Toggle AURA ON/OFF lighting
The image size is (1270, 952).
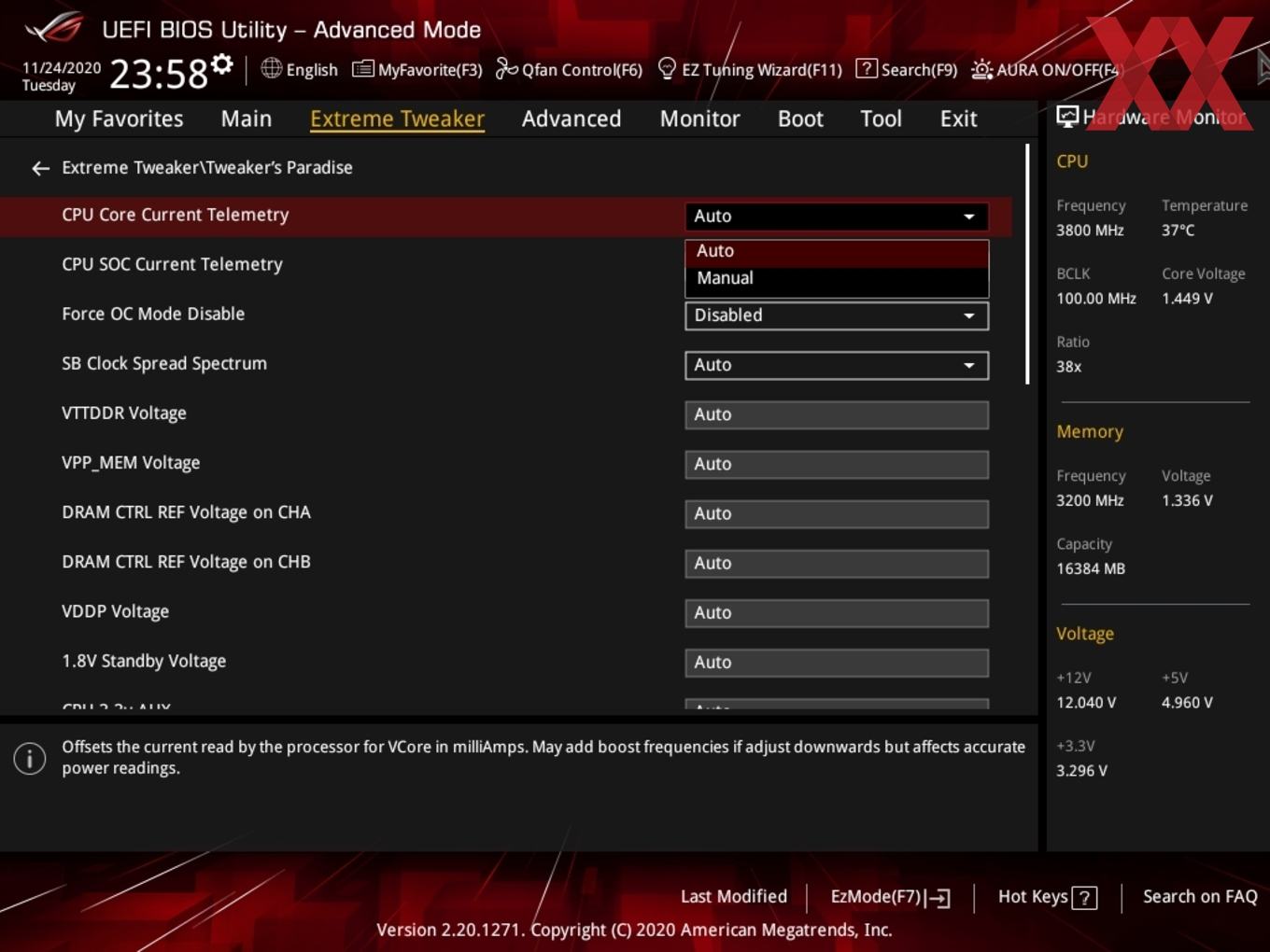1045,69
